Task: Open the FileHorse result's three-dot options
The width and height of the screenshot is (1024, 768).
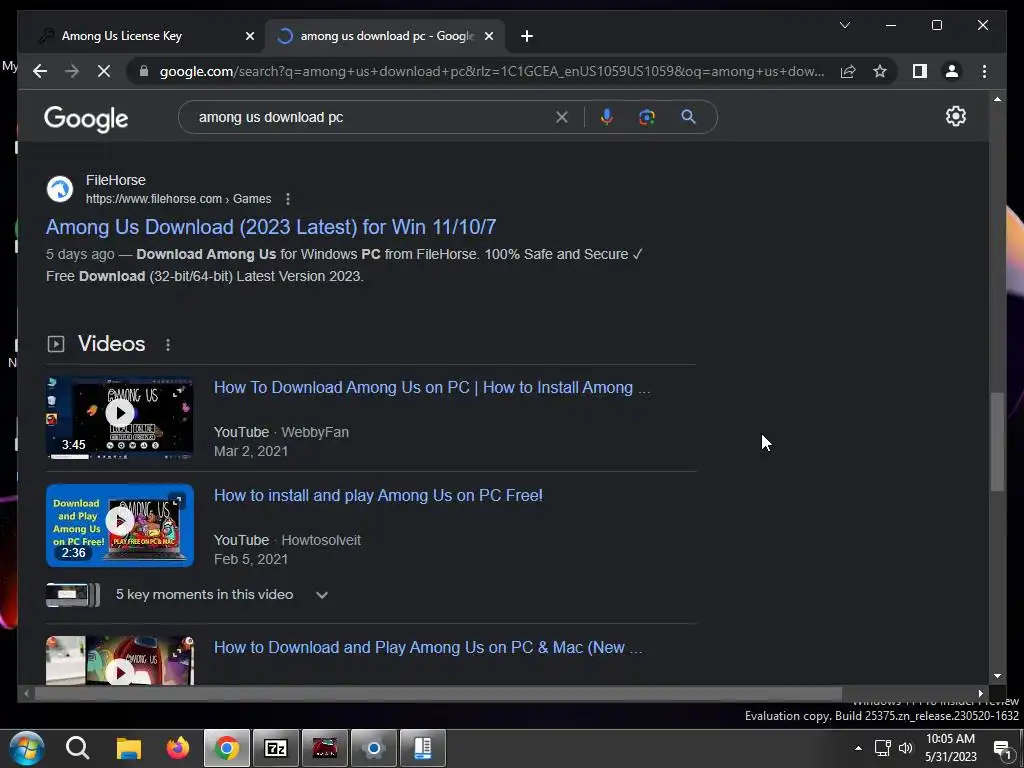Action: (x=288, y=199)
